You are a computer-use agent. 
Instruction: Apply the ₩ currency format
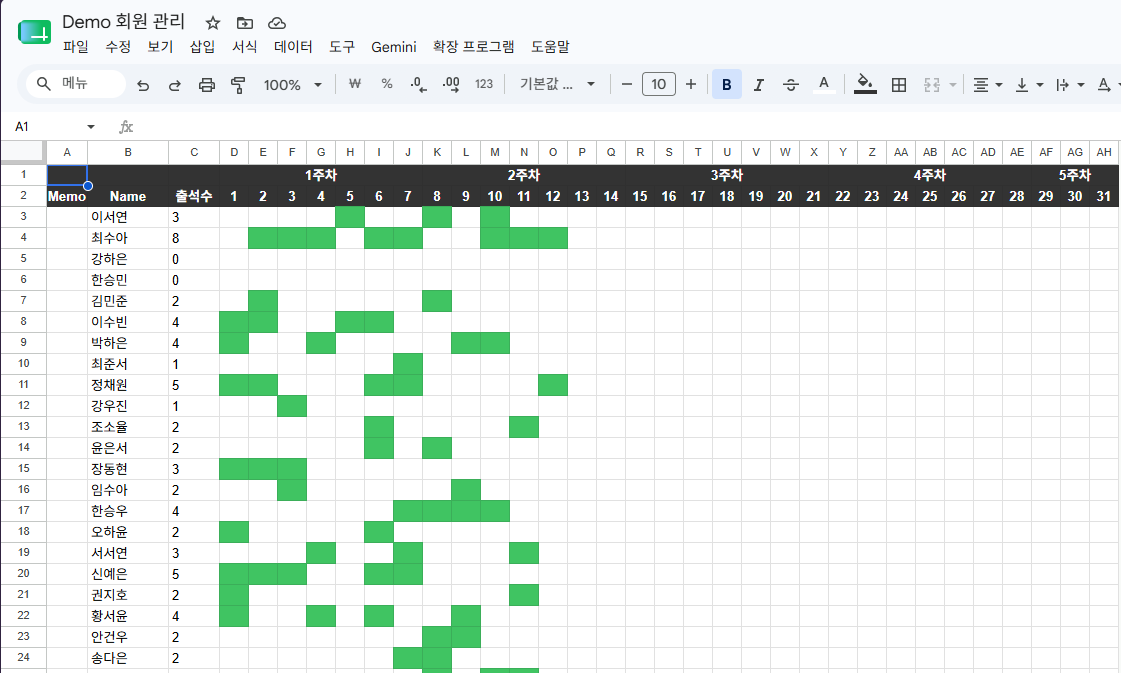pyautogui.click(x=355, y=84)
